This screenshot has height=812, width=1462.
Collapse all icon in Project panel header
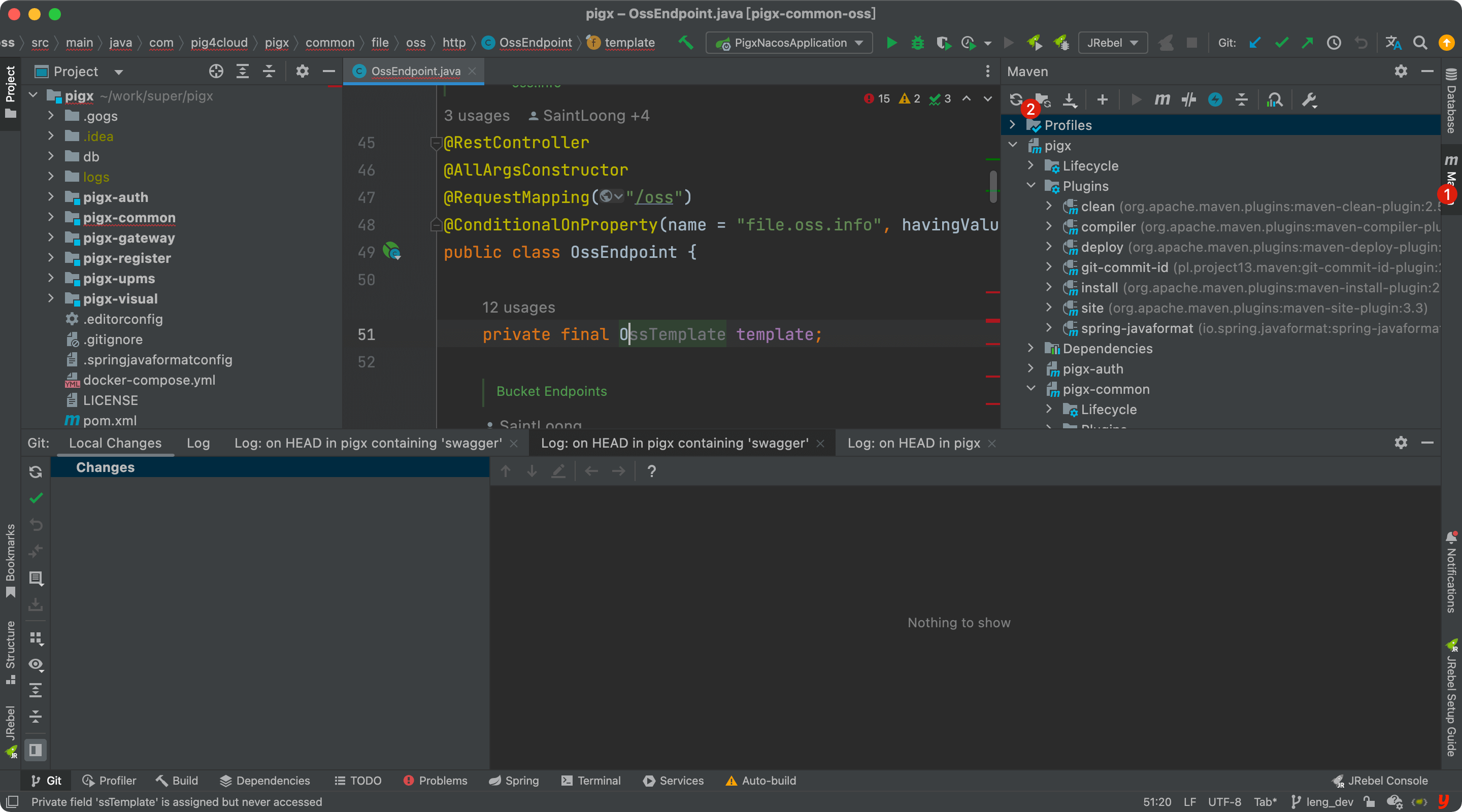tap(269, 72)
